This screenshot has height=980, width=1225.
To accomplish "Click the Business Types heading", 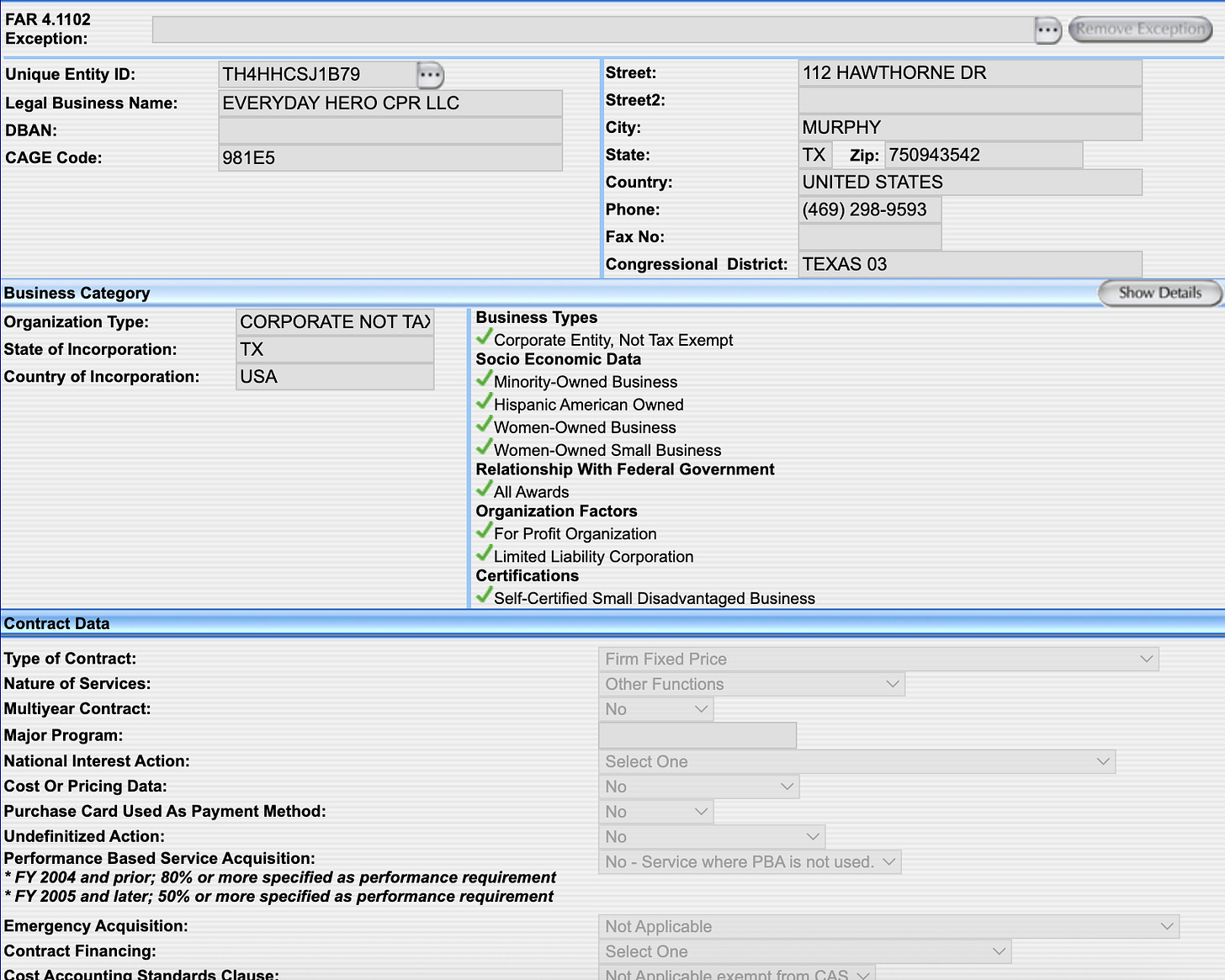I will tap(537, 317).
